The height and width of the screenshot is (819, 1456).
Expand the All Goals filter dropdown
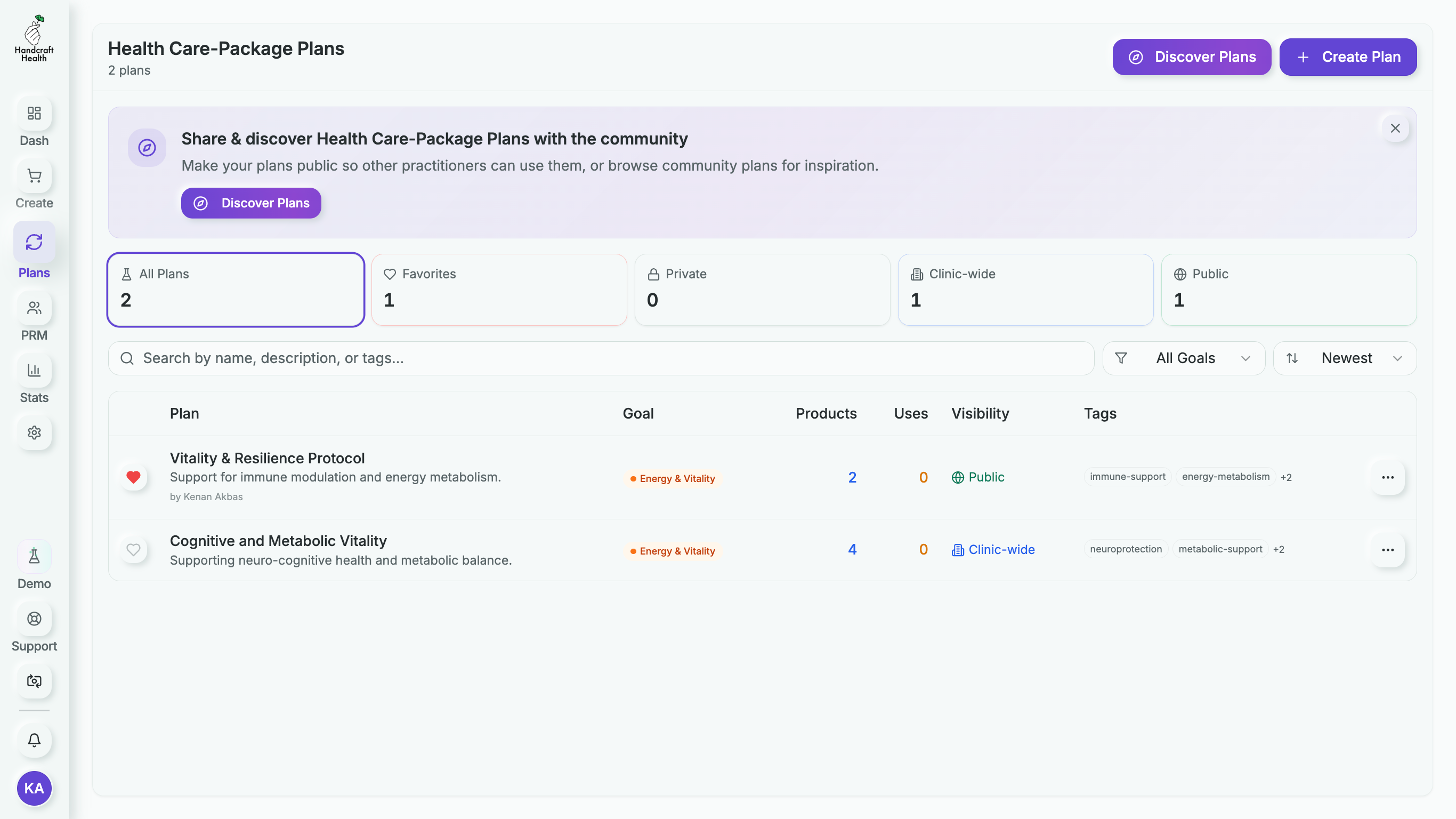point(1184,358)
